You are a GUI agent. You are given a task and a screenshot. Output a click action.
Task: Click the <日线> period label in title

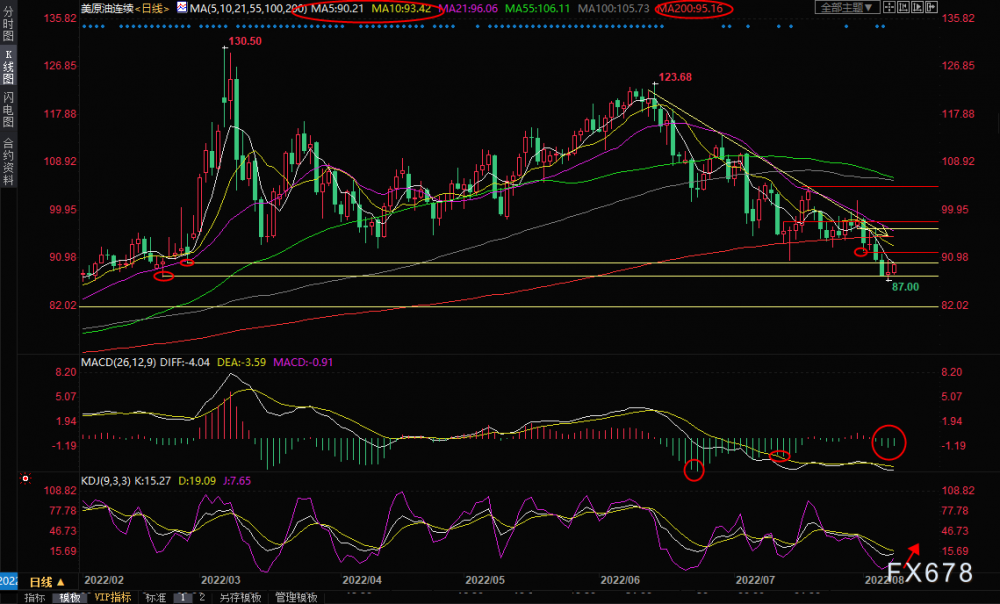point(152,8)
